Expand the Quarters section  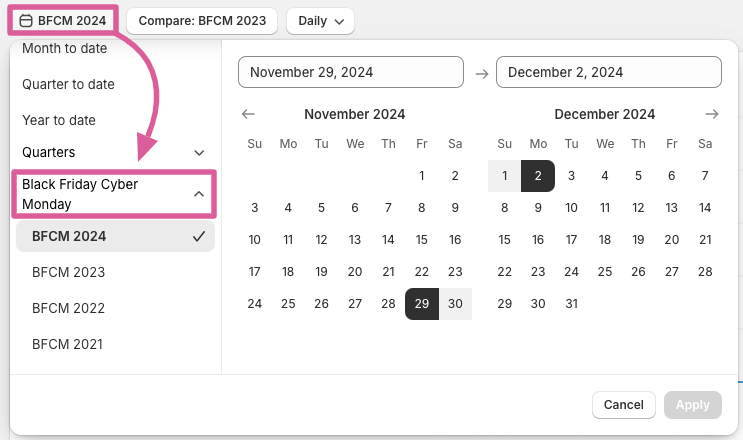pyautogui.click(x=114, y=152)
